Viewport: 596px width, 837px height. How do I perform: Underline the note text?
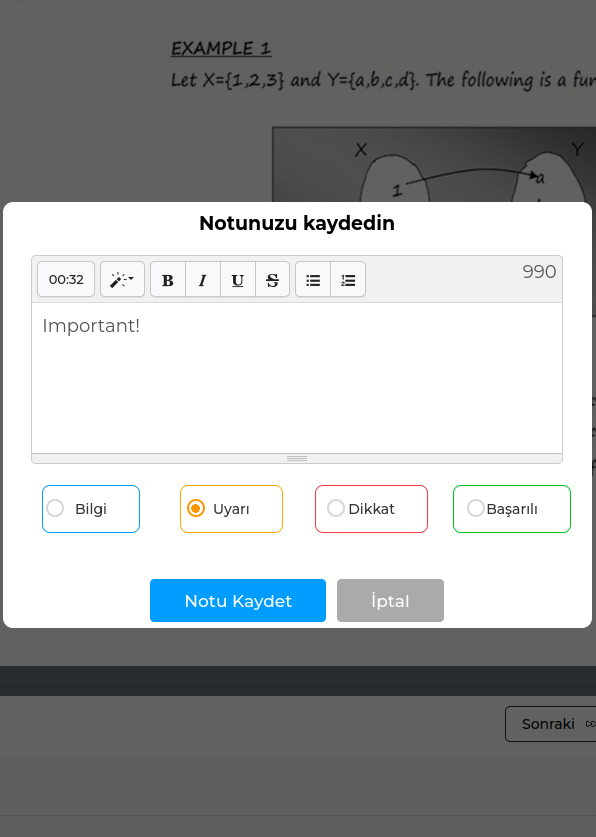point(238,279)
